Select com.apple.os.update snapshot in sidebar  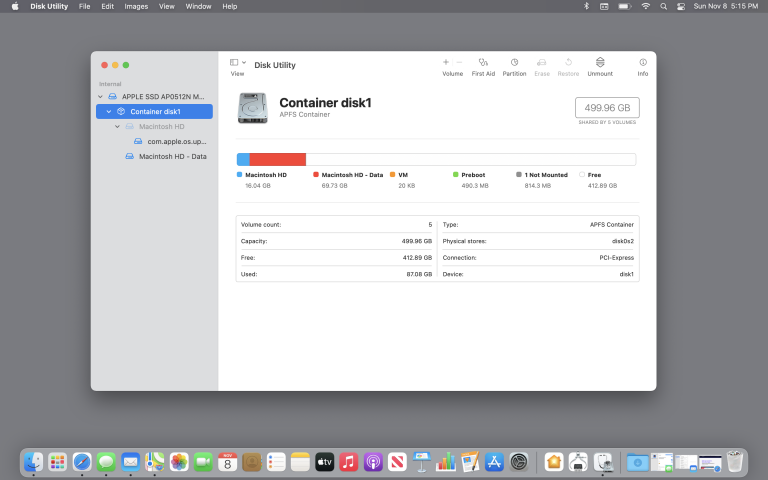176,141
